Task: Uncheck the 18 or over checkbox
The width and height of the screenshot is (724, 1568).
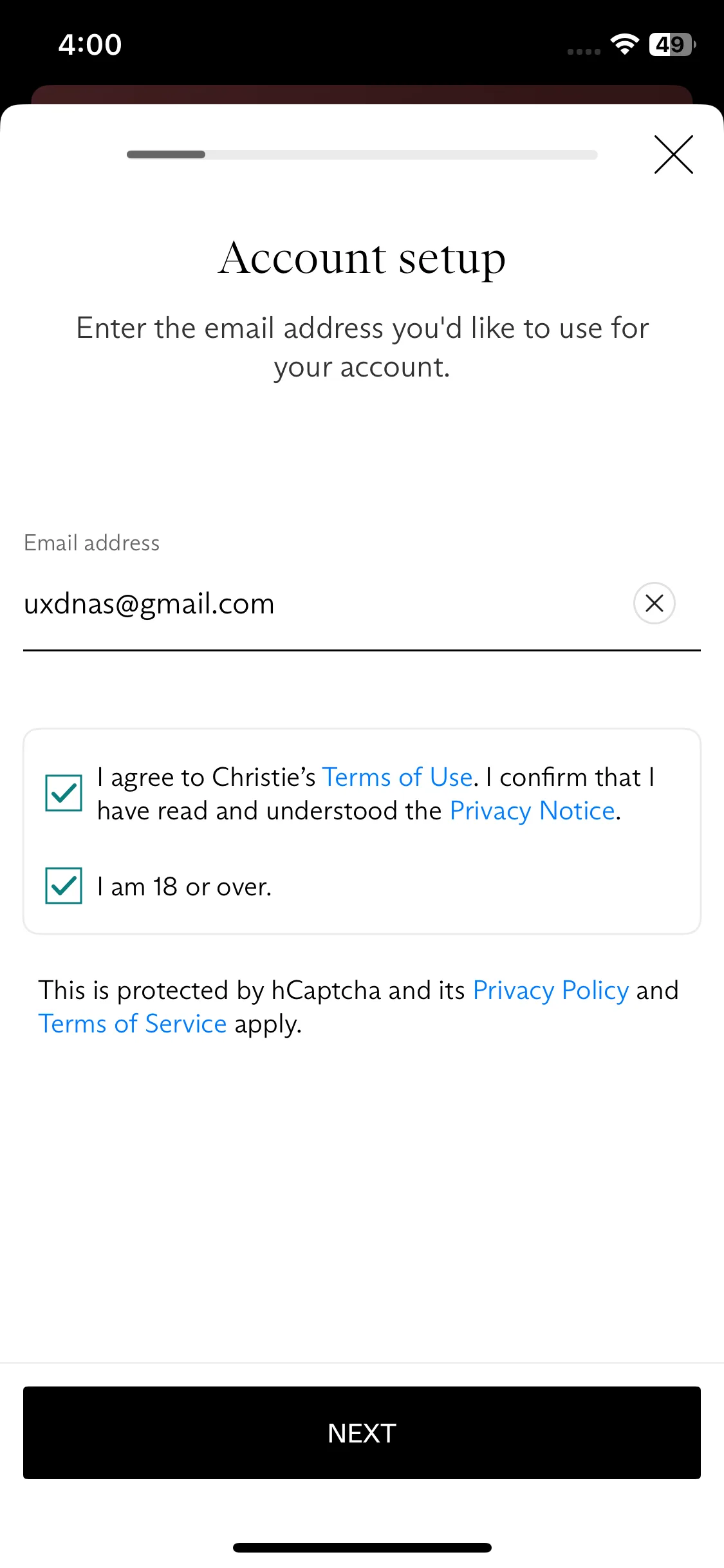Action: [64, 886]
